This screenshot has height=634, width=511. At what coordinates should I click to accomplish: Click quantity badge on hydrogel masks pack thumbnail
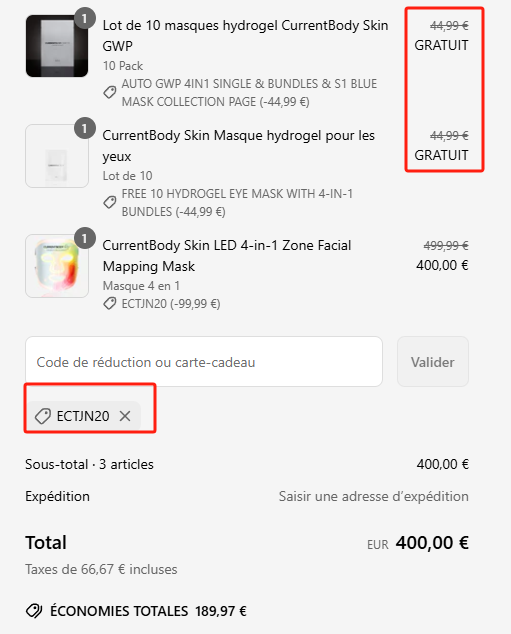coord(84,19)
